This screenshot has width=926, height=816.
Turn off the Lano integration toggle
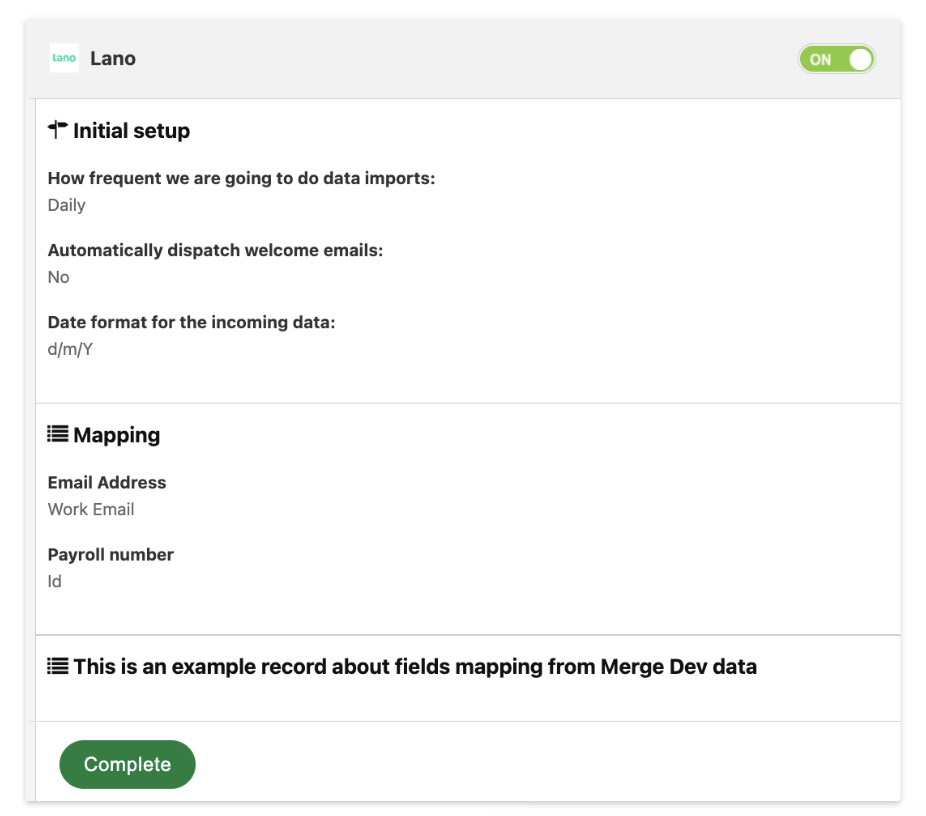pos(836,59)
